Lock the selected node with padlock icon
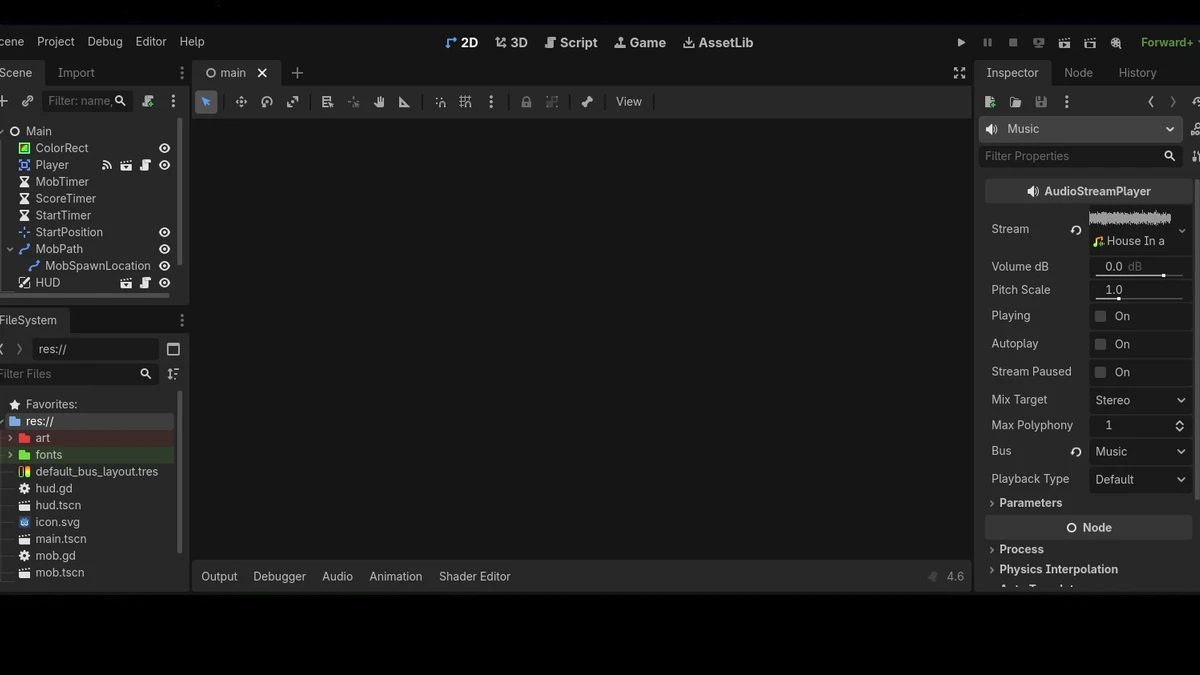 pos(526,102)
